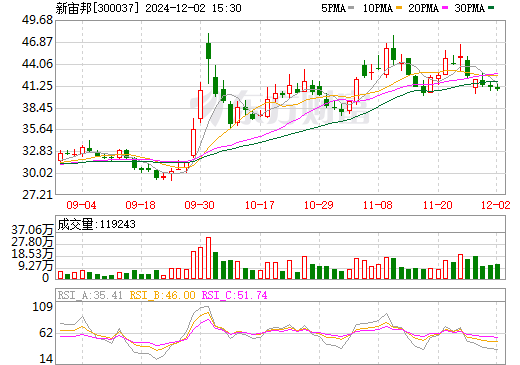Click volume axis label 37.06万
Screen dimensions: 520x365
32,230
